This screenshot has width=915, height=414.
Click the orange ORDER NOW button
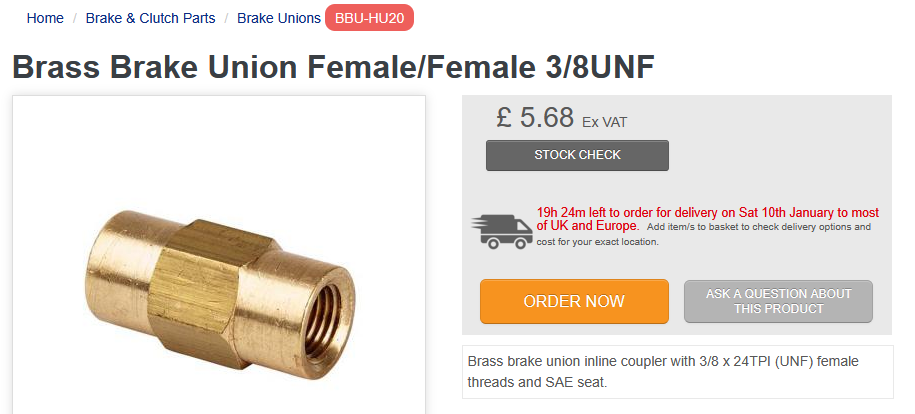tap(574, 301)
